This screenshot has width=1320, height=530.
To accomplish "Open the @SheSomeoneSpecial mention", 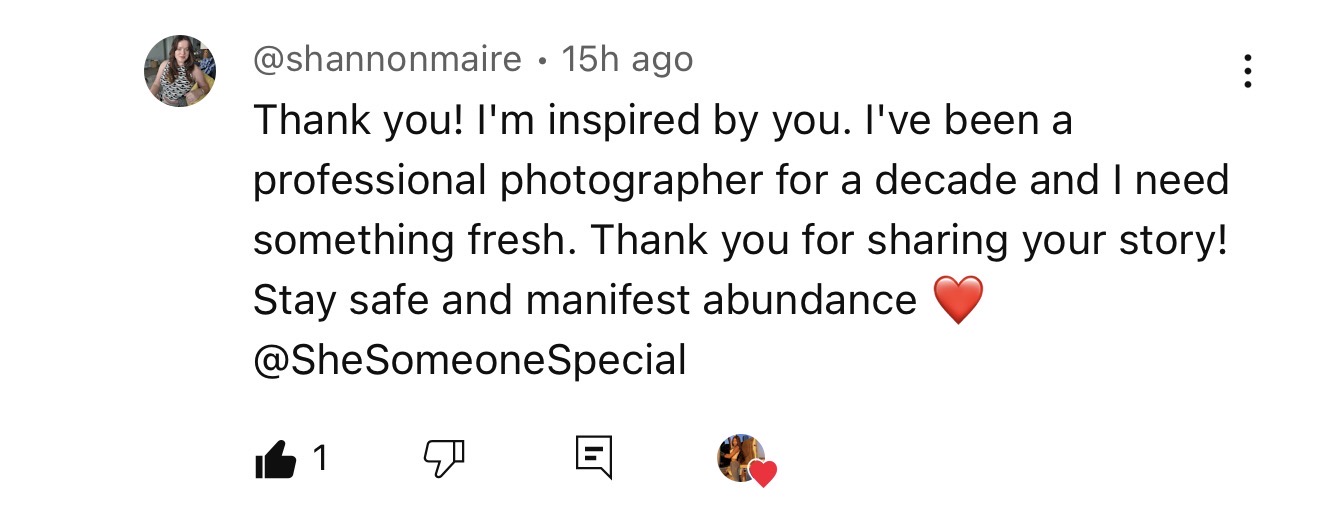I will [470, 360].
